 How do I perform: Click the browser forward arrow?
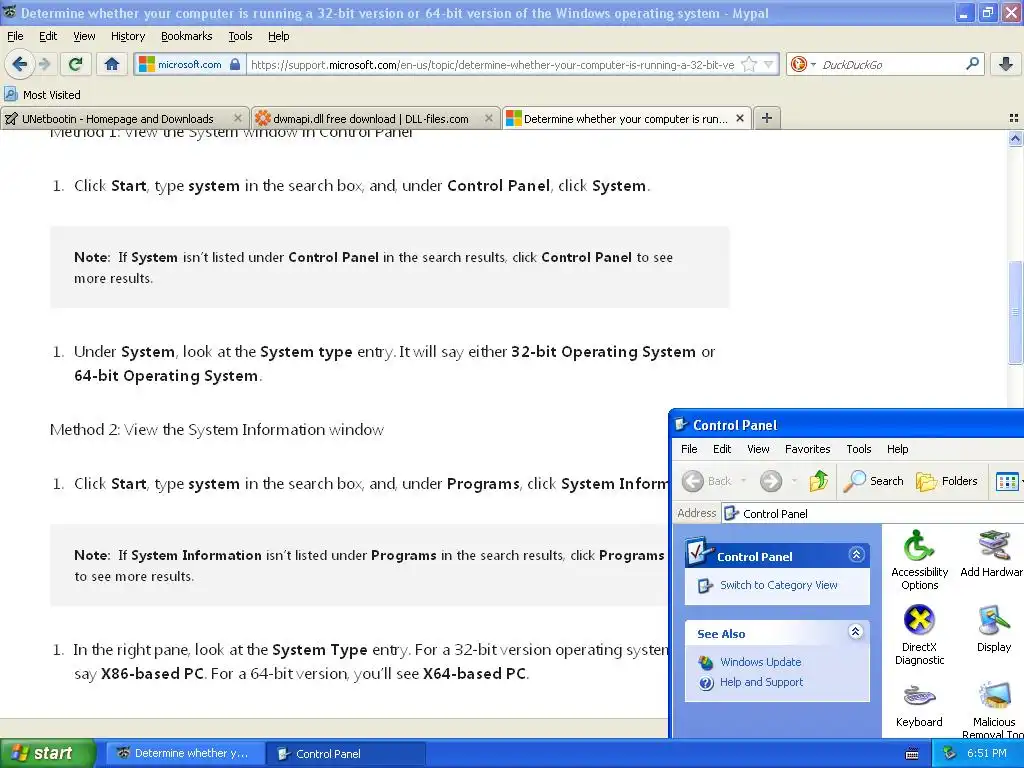click(44, 64)
